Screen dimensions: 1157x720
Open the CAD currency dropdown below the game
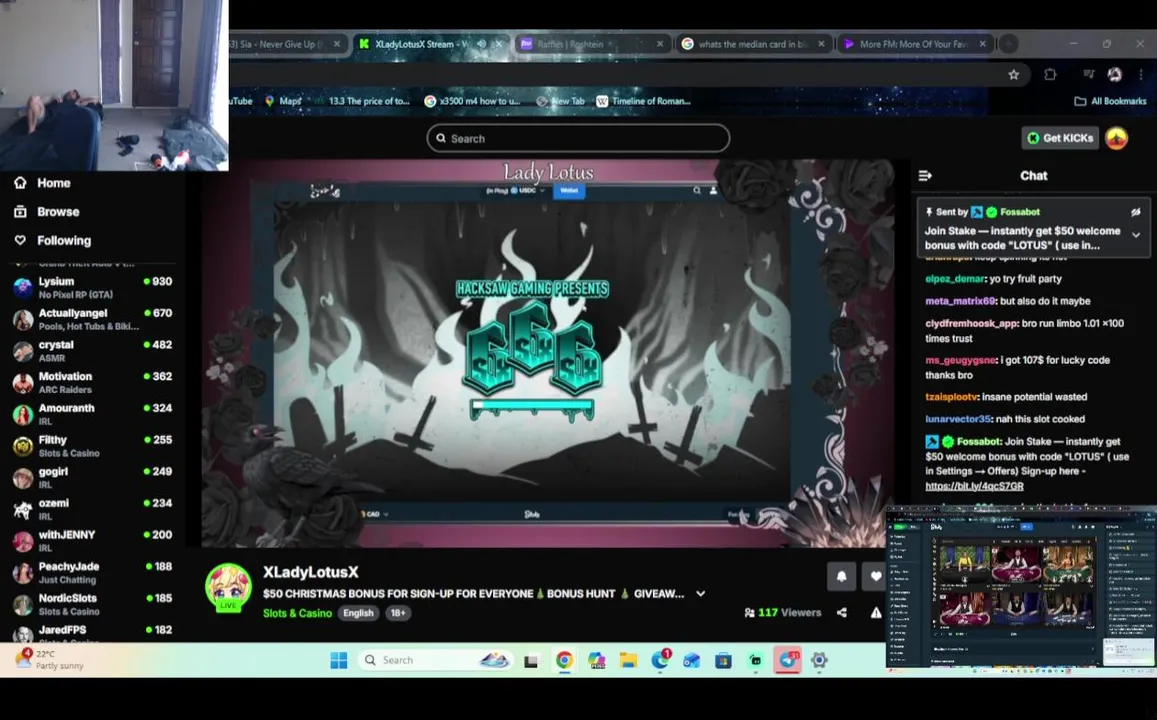(374, 514)
